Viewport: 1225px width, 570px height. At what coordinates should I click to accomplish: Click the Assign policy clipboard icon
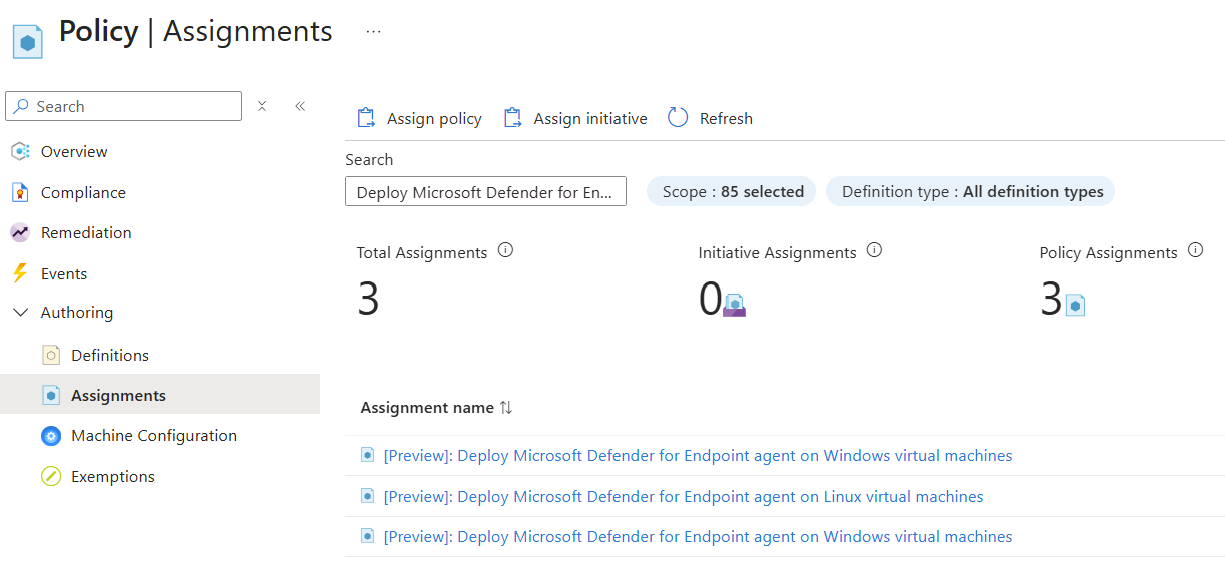tap(366, 118)
